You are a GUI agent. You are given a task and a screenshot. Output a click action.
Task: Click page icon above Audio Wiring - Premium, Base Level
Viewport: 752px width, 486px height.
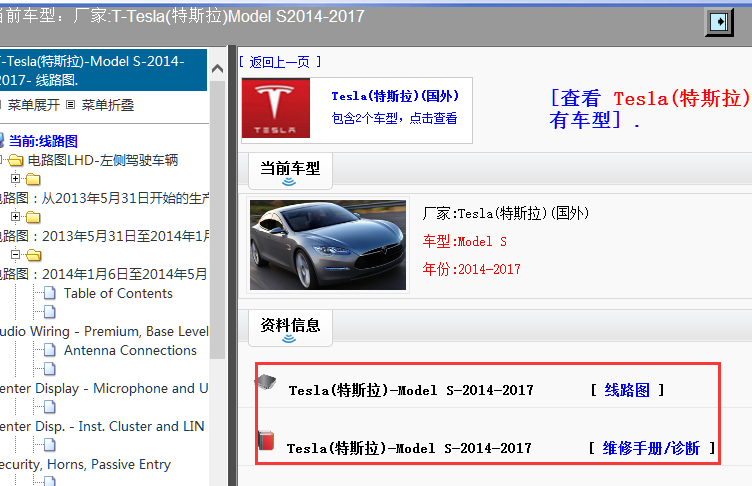click(x=49, y=312)
